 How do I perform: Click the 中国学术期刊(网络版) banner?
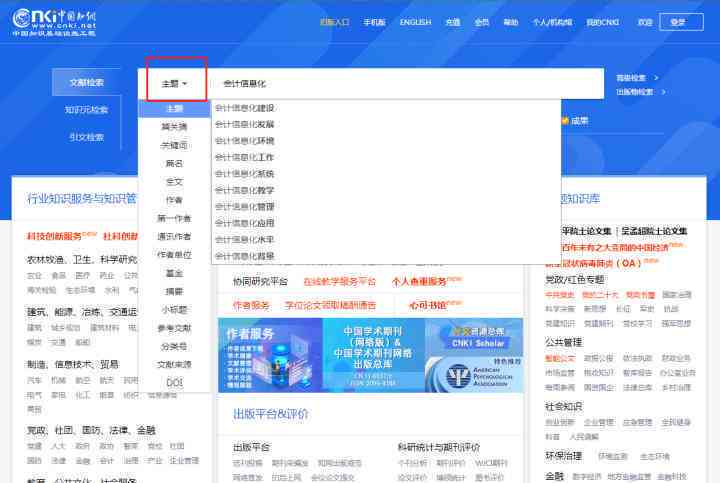coord(373,355)
